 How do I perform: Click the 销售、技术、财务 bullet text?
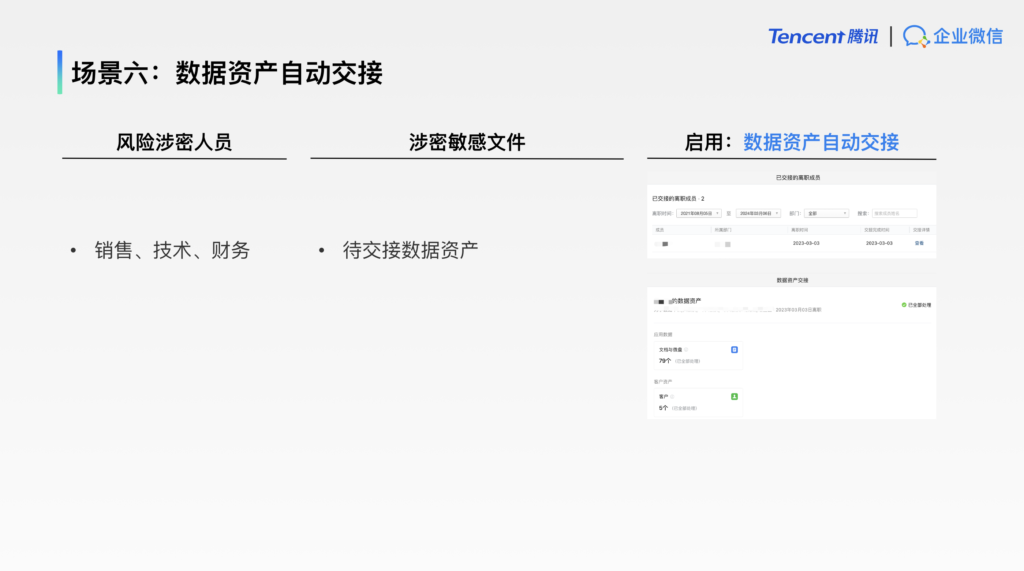[172, 250]
